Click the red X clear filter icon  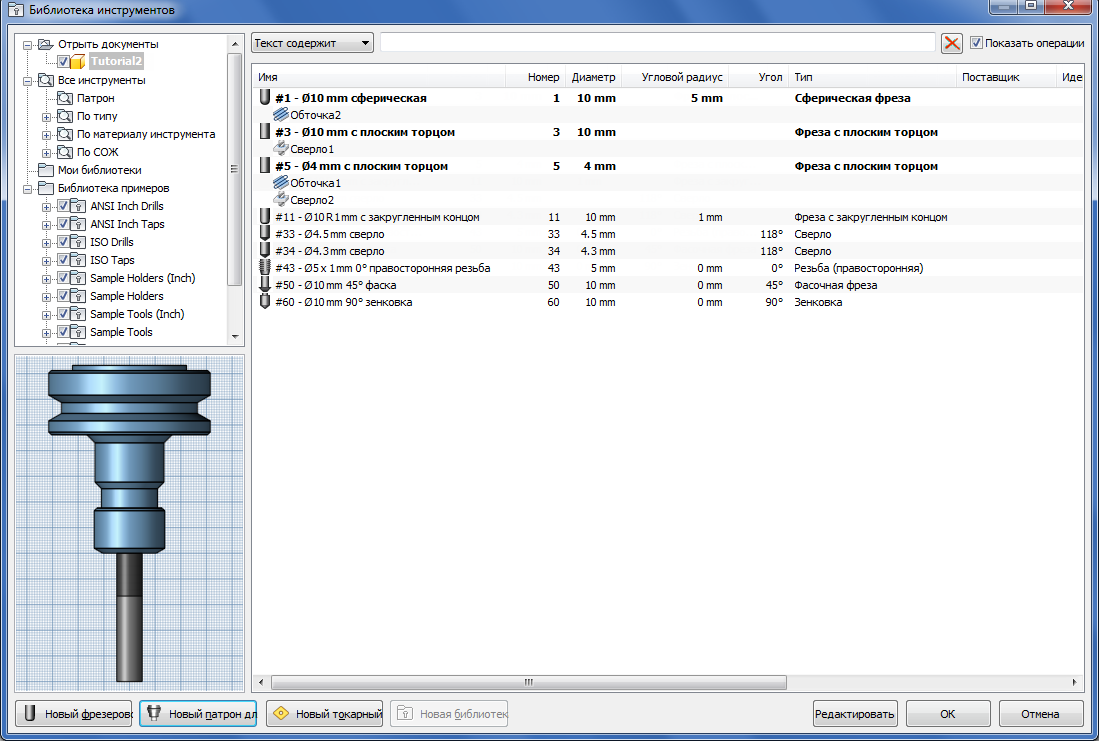(952, 43)
